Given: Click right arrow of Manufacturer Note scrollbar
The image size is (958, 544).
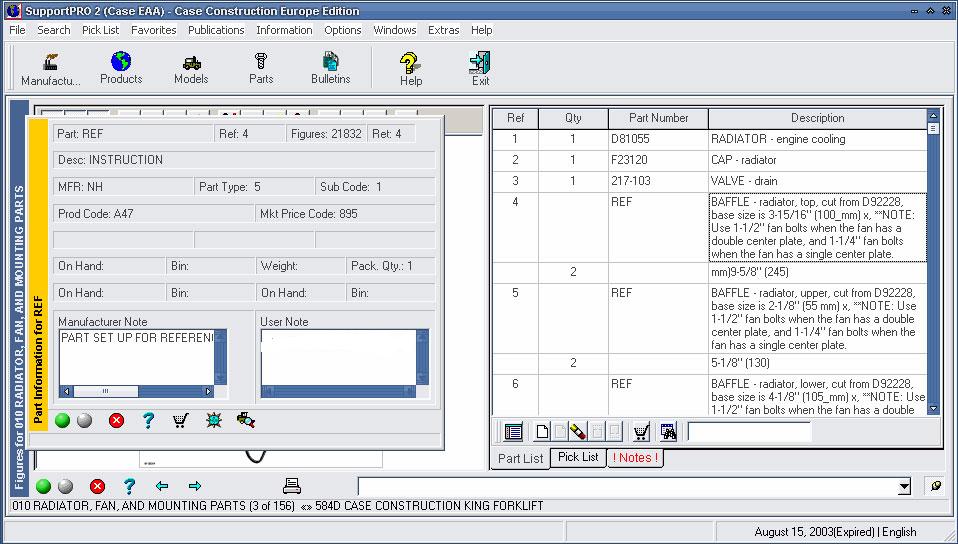Looking at the screenshot, I should coord(208,392).
